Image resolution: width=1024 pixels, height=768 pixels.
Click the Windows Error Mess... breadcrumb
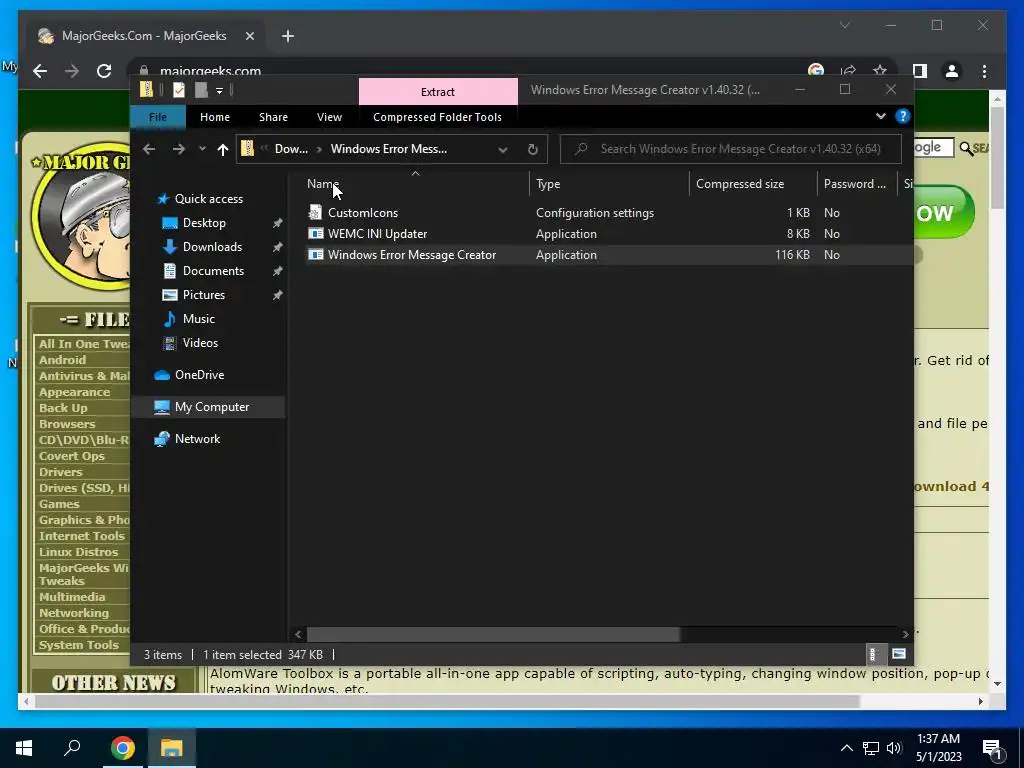point(389,149)
